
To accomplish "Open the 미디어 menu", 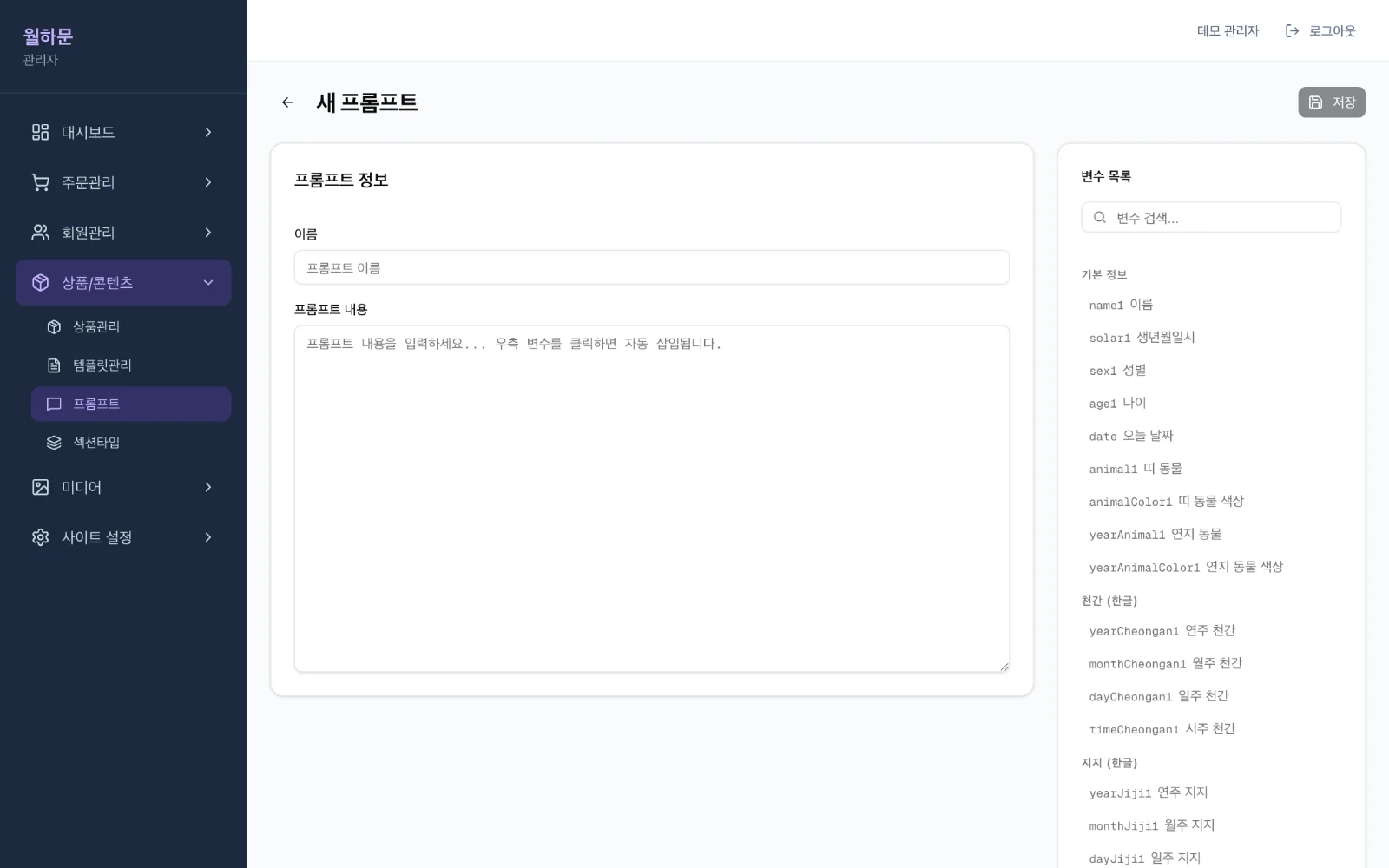I will click(x=123, y=487).
